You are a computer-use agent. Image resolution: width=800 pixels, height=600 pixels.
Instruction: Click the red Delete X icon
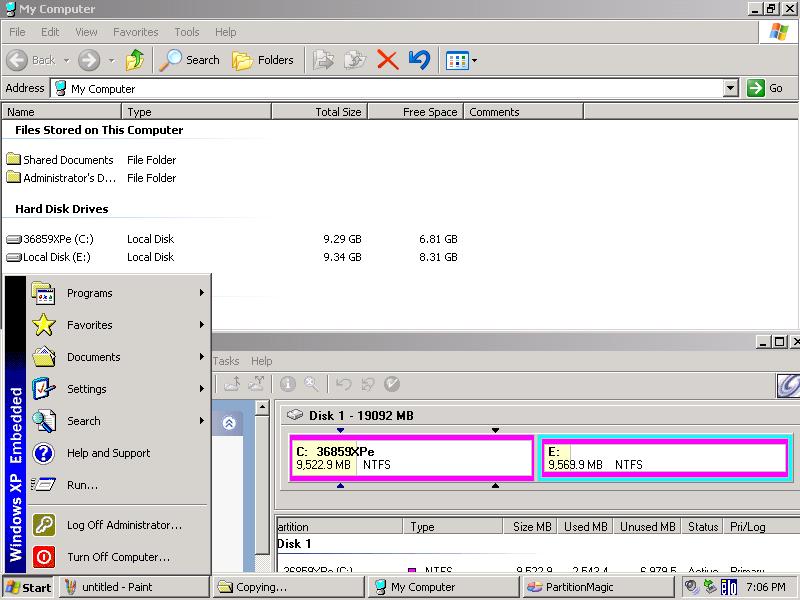tap(388, 60)
